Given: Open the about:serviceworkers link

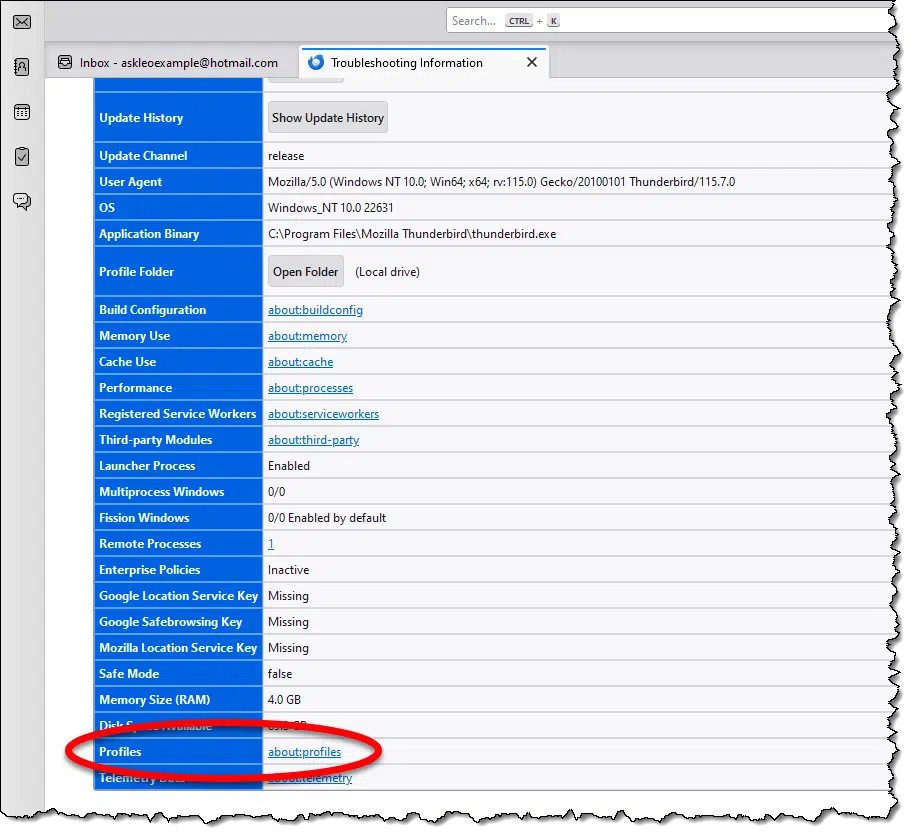Looking at the screenshot, I should (x=323, y=414).
